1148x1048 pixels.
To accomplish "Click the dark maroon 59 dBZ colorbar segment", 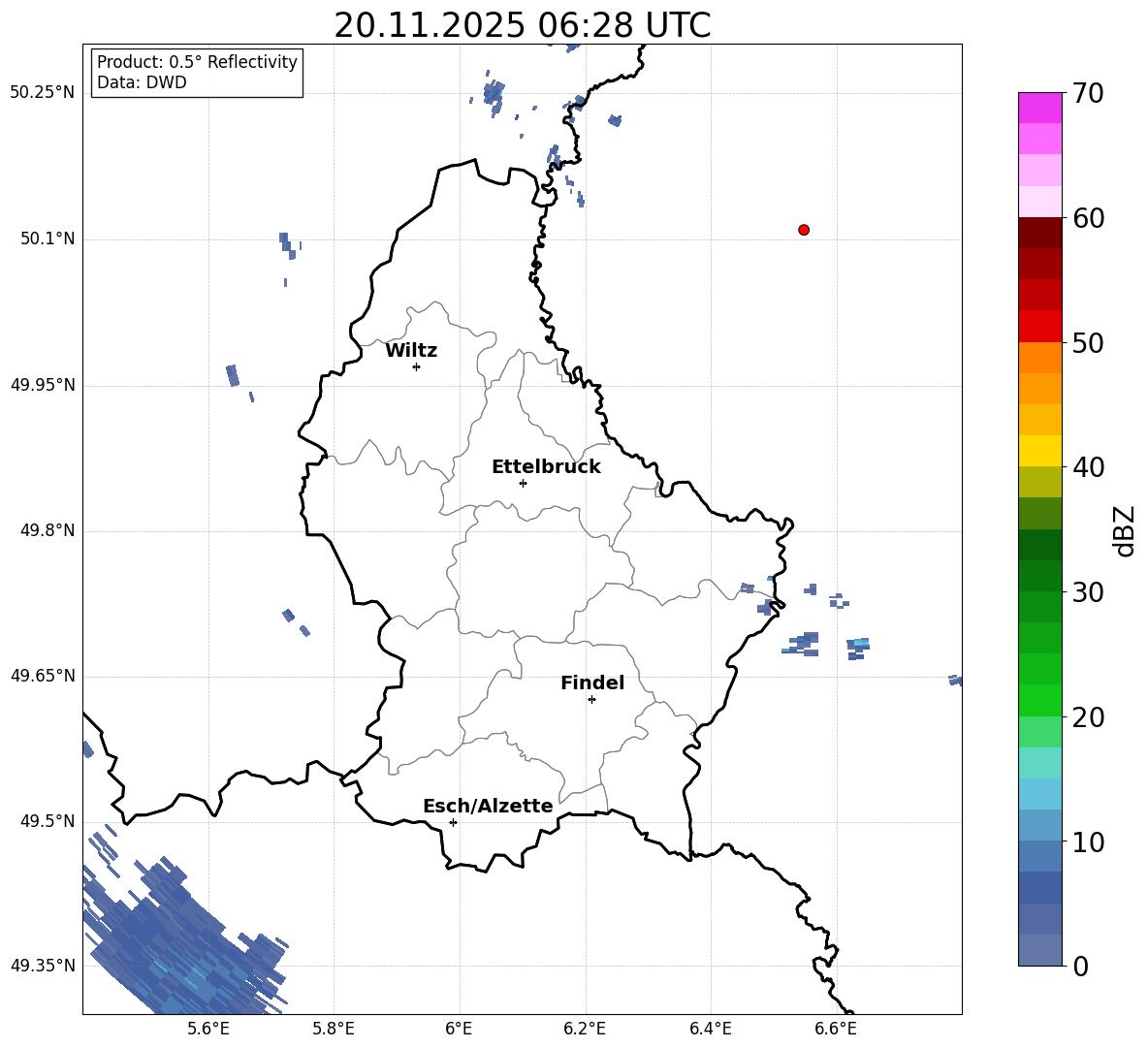I will click(x=1039, y=233).
